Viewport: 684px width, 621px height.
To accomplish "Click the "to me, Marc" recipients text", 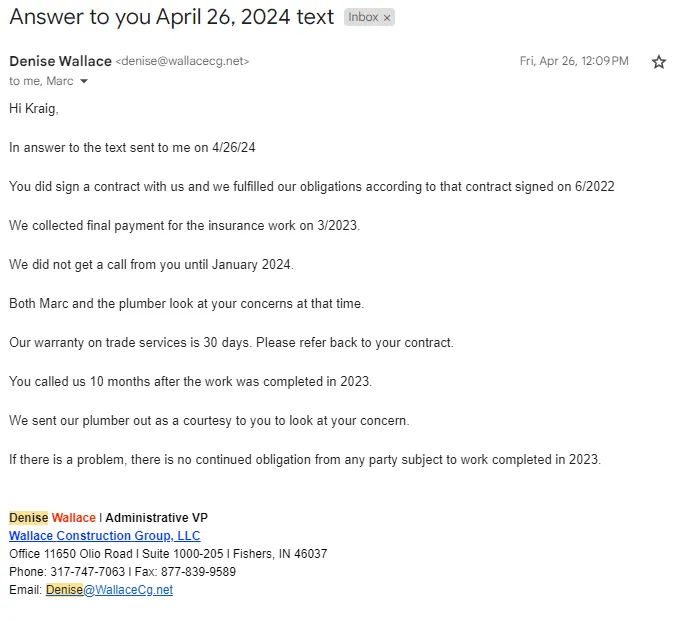I will [x=41, y=82].
